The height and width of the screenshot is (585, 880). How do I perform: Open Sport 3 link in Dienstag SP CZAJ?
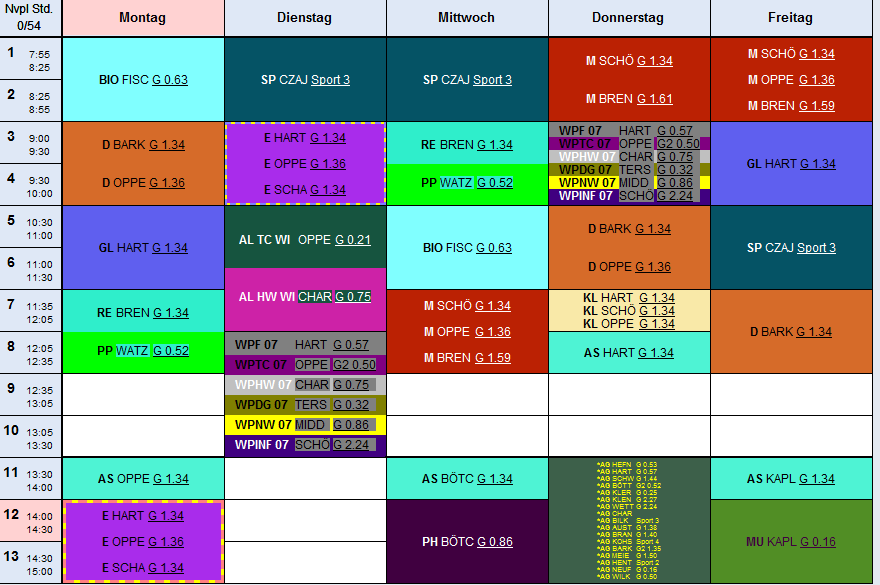tap(330, 80)
